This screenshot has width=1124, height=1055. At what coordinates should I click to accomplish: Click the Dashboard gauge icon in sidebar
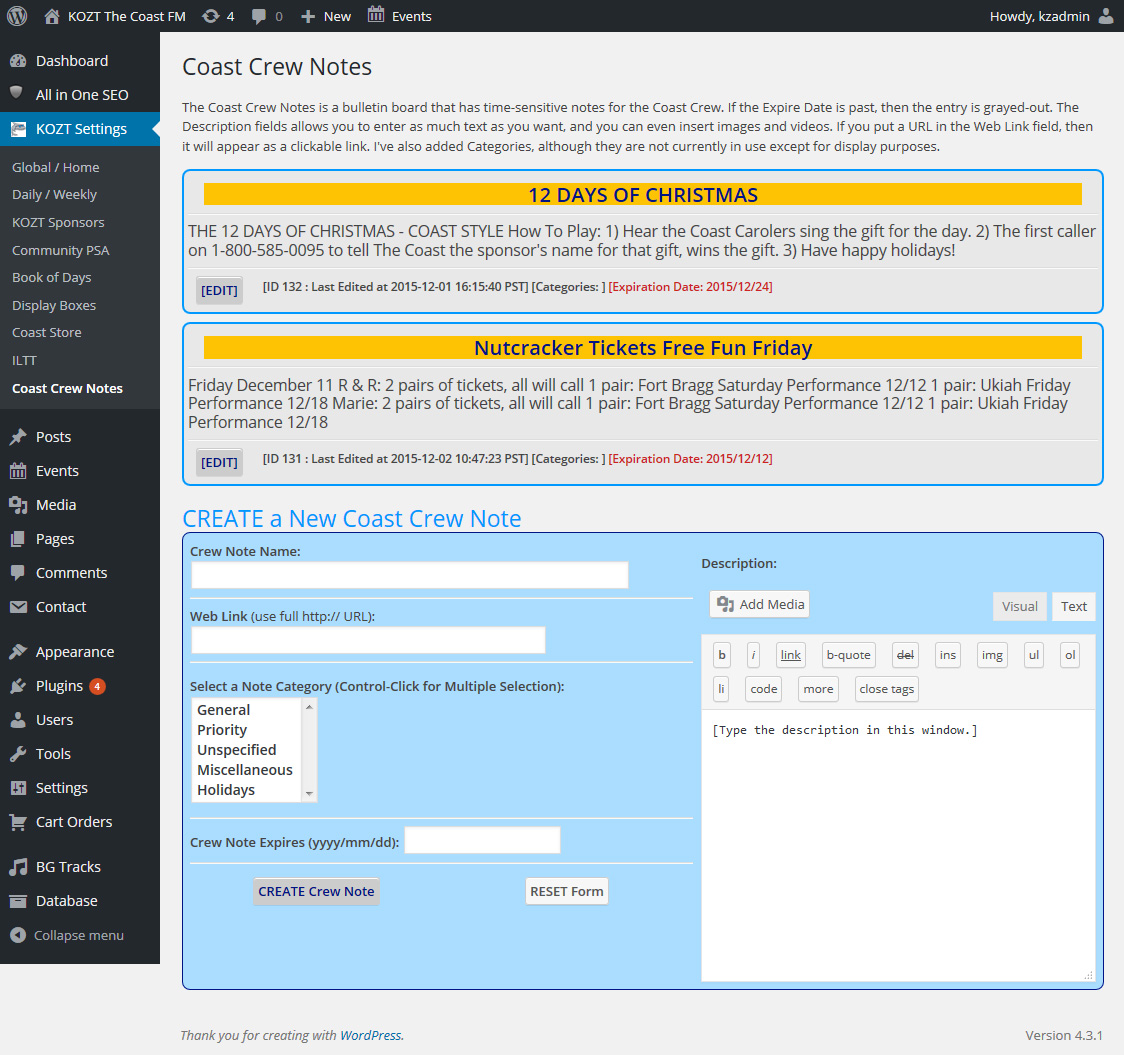click(x=18, y=61)
